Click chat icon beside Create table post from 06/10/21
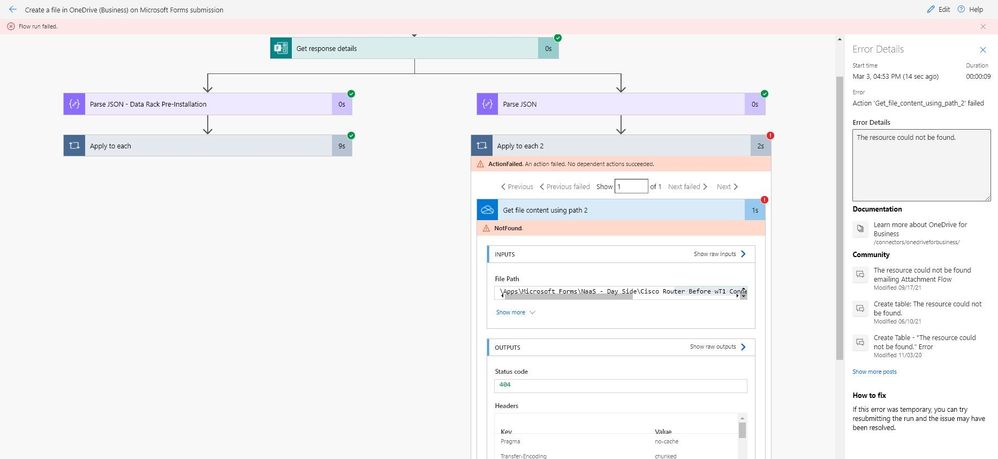 pos(860,308)
